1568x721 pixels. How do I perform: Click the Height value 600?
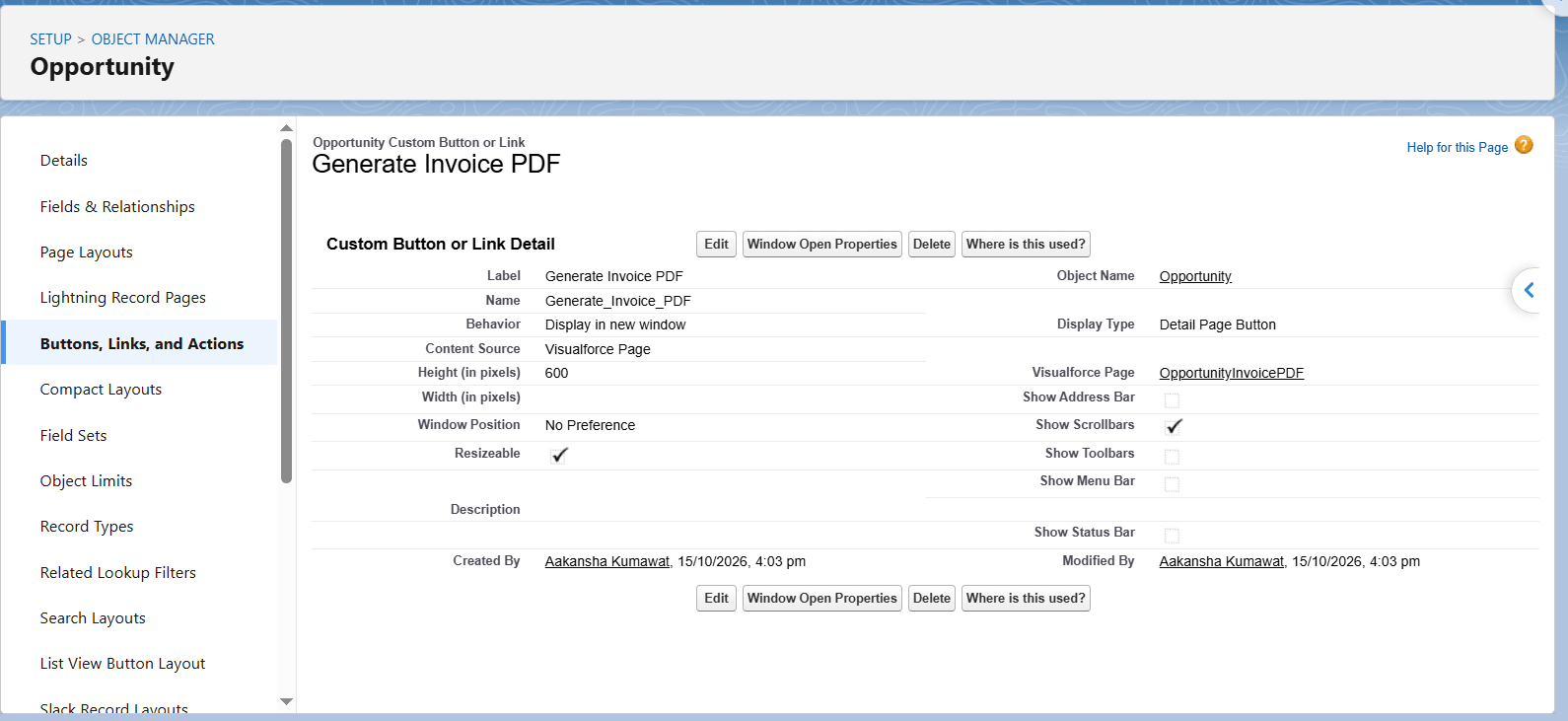point(557,373)
